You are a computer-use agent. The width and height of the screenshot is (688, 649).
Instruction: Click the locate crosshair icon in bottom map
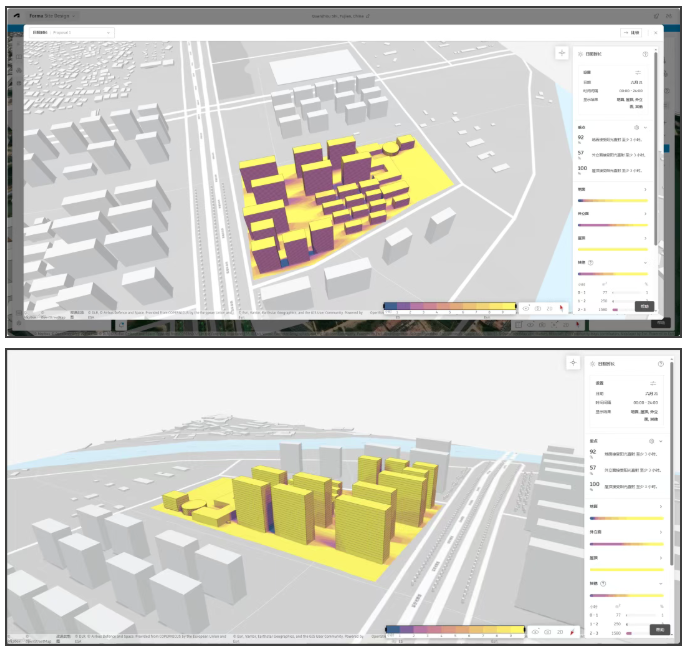coord(573,362)
